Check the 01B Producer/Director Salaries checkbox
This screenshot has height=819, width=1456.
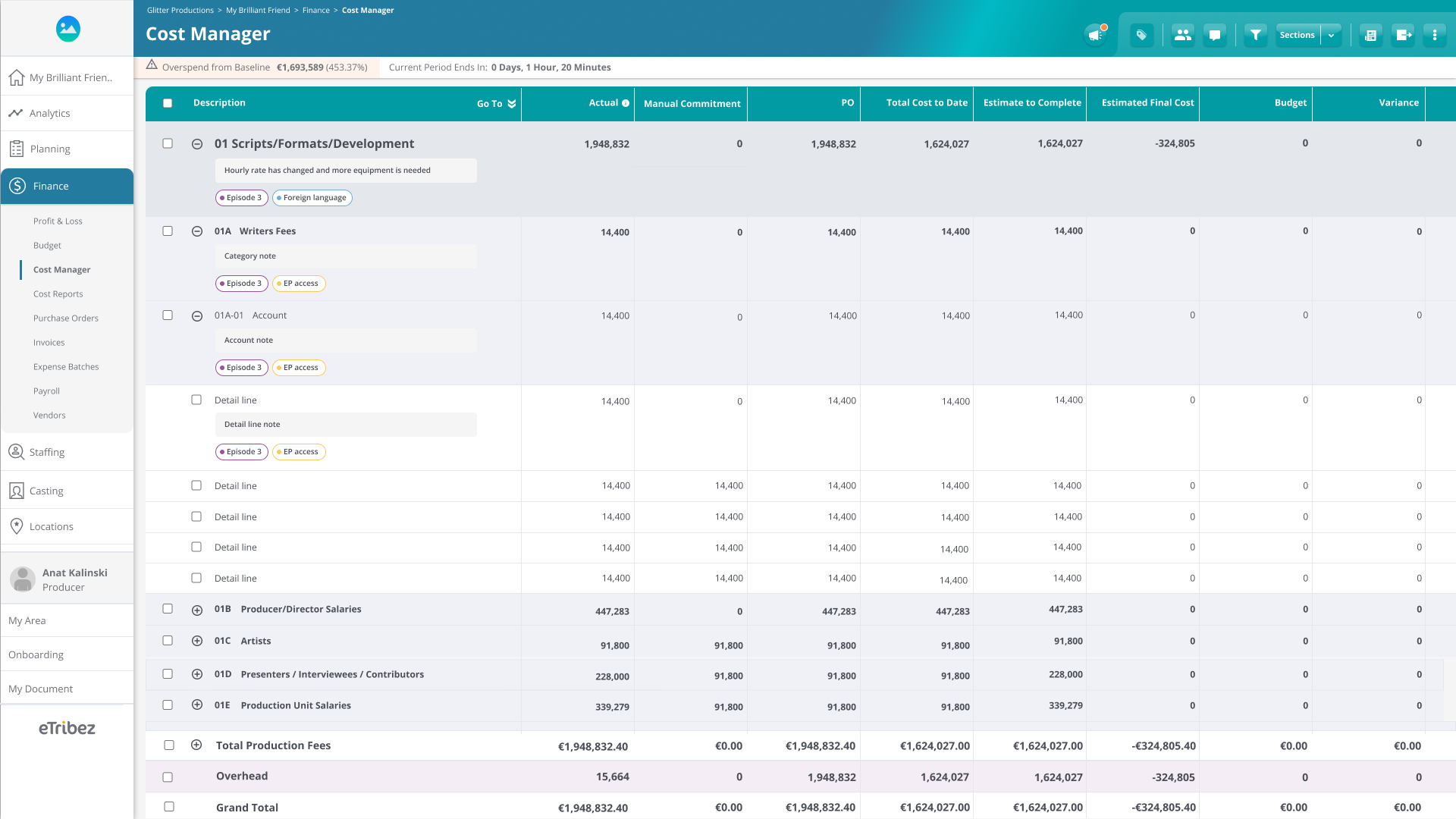[168, 609]
